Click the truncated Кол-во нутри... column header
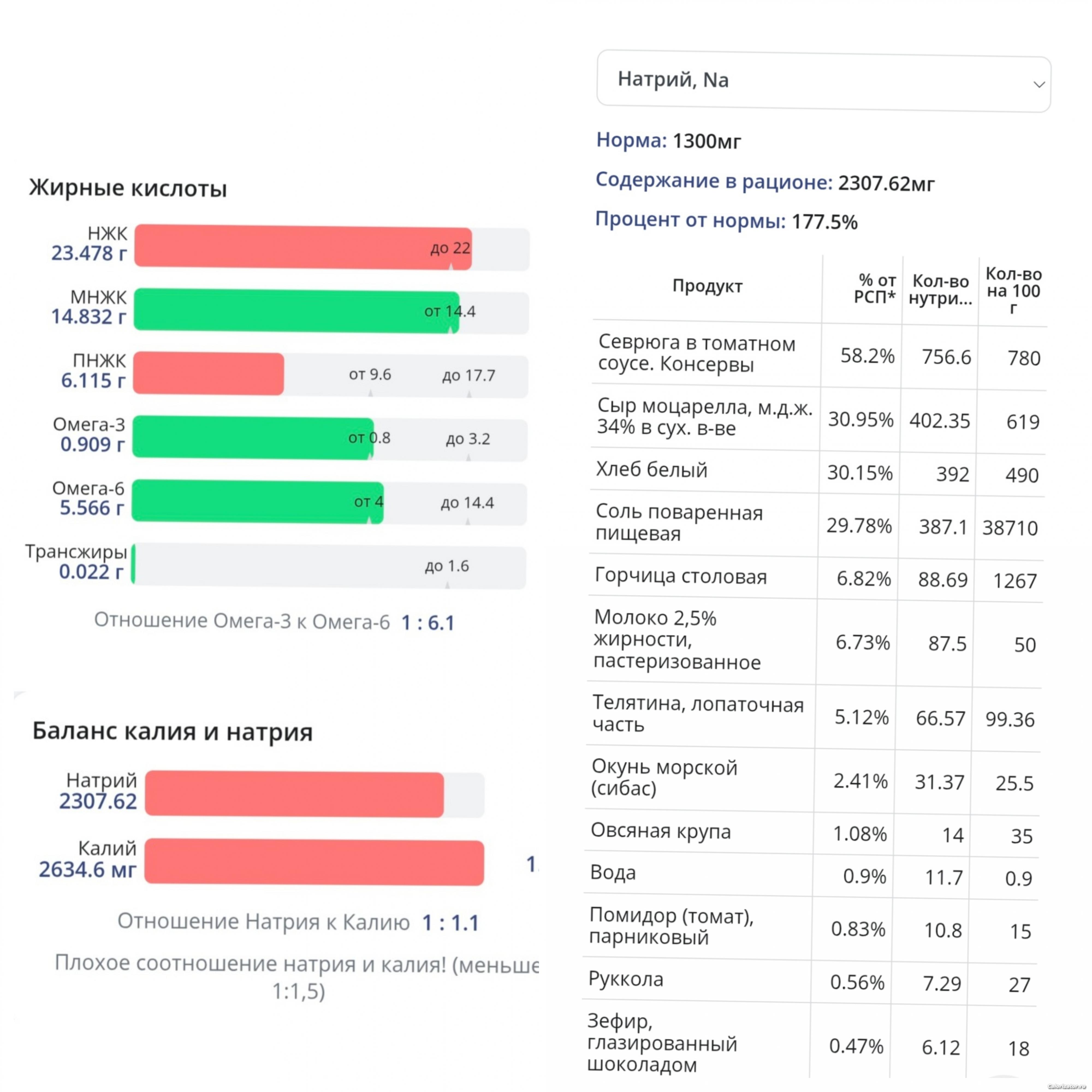The height and width of the screenshot is (1092, 1092). point(940,289)
